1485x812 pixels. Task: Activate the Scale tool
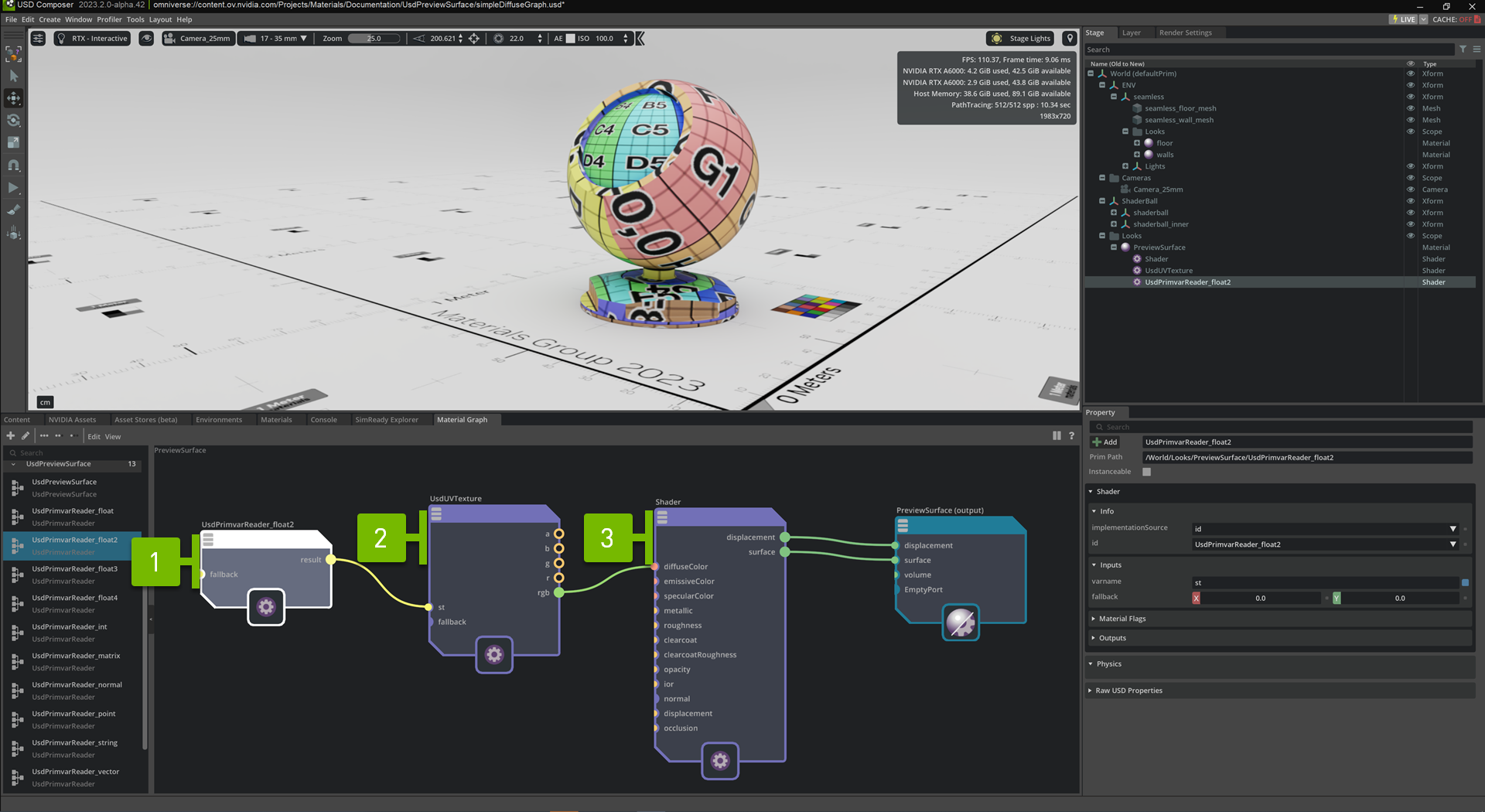click(14, 143)
